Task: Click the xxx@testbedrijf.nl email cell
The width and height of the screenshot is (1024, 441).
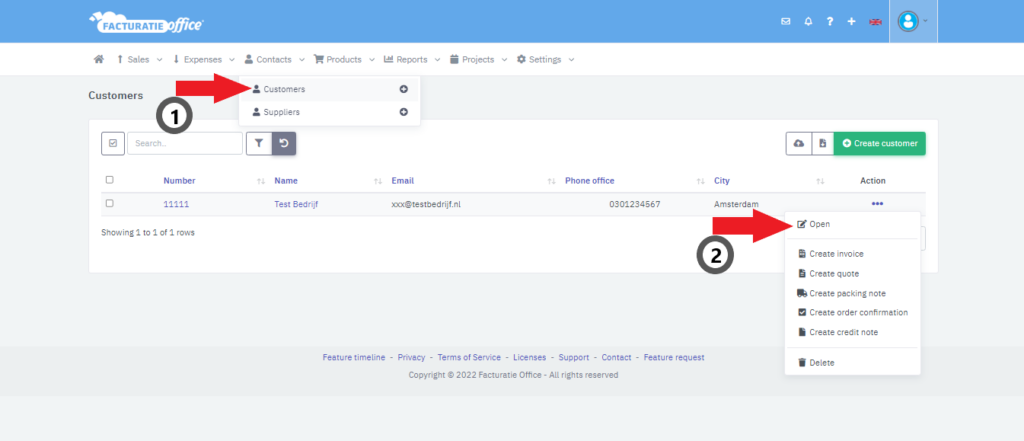Action: click(x=426, y=204)
